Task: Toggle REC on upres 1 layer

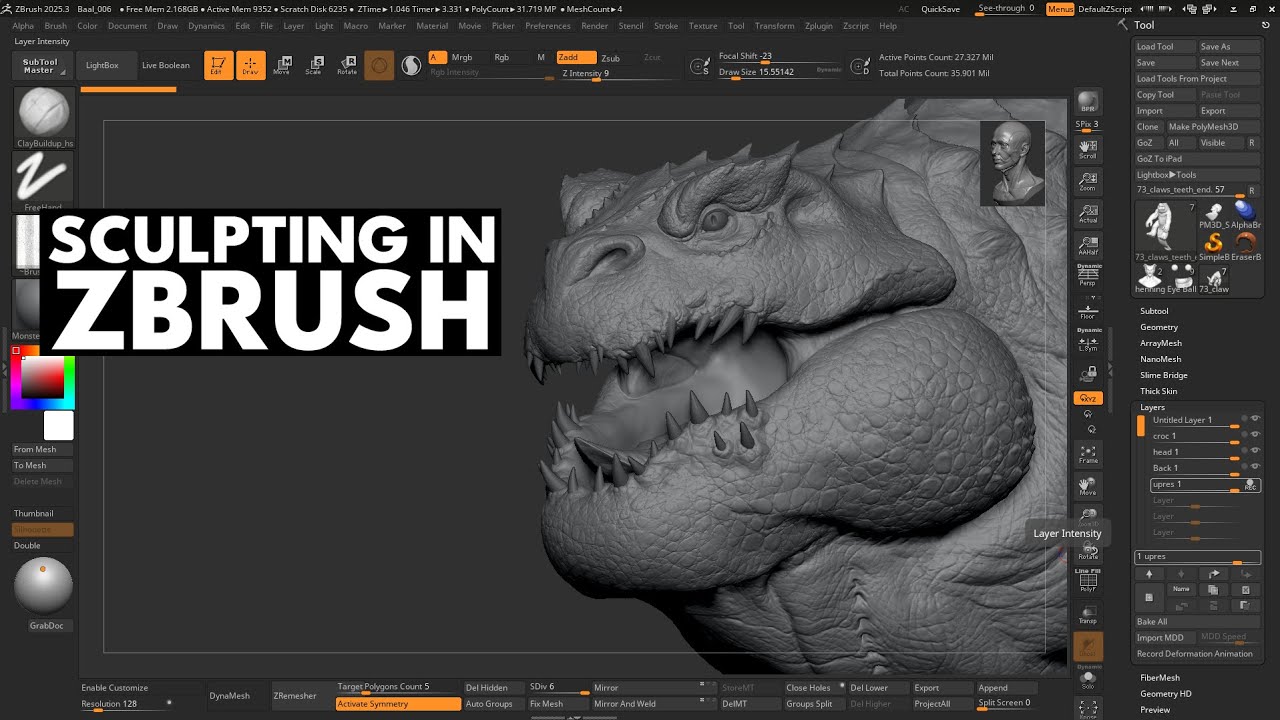Action: coord(1250,485)
